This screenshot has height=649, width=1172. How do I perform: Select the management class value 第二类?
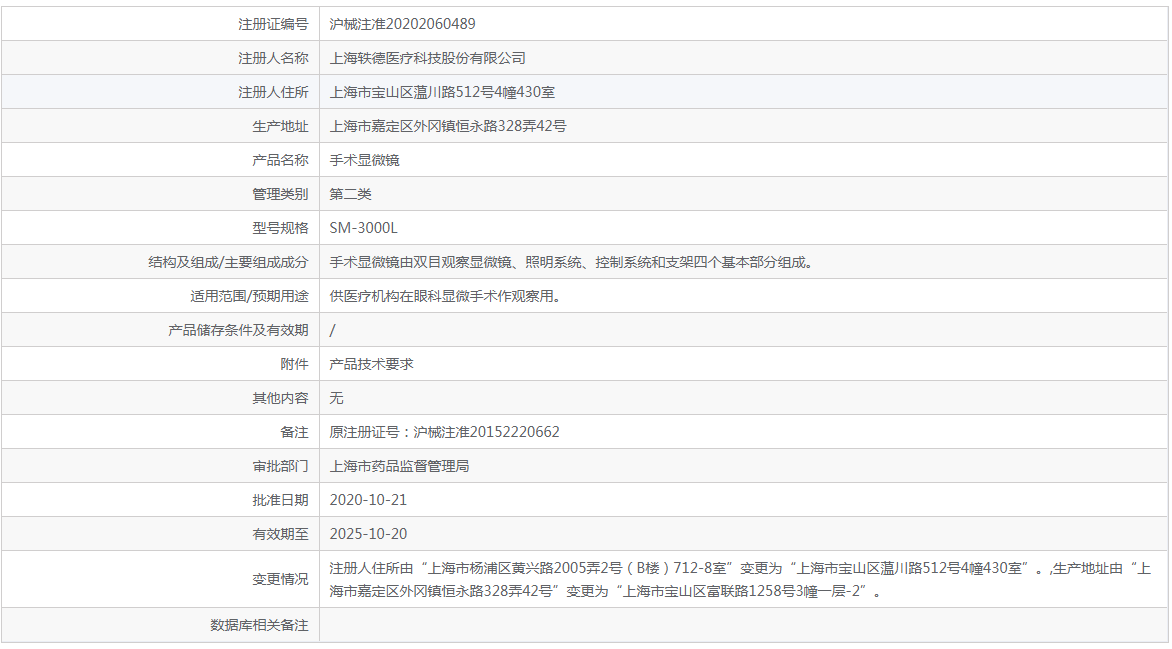coord(351,194)
